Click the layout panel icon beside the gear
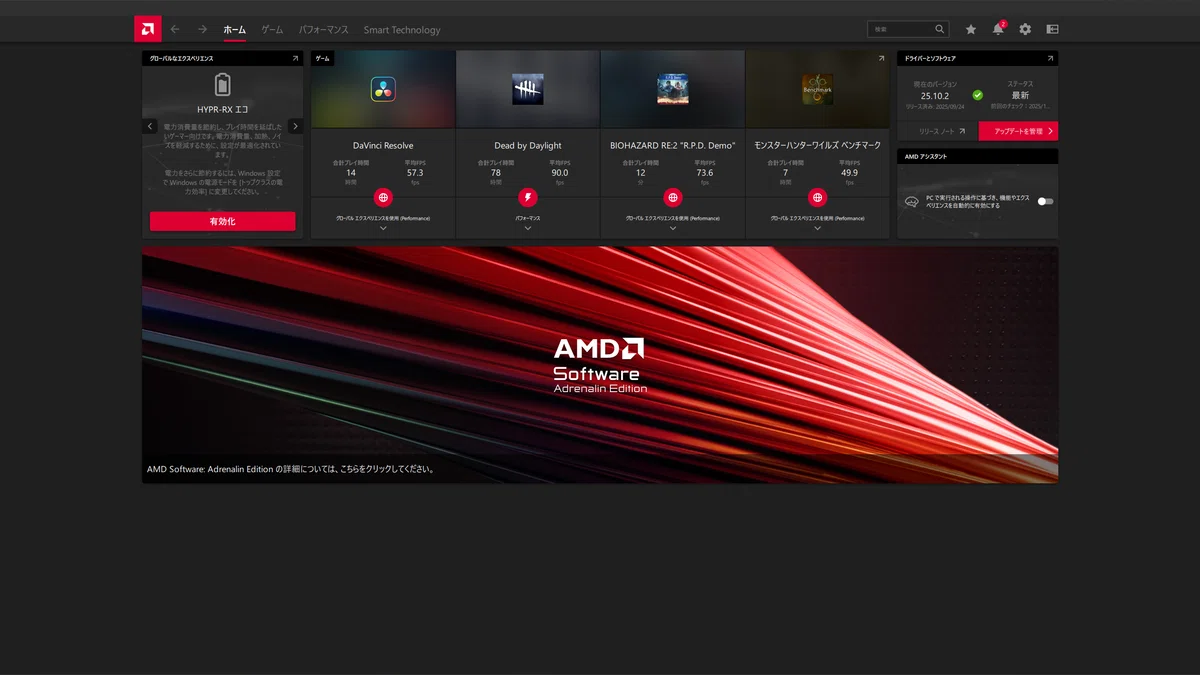Viewport: 1200px width, 675px height. point(1052,29)
